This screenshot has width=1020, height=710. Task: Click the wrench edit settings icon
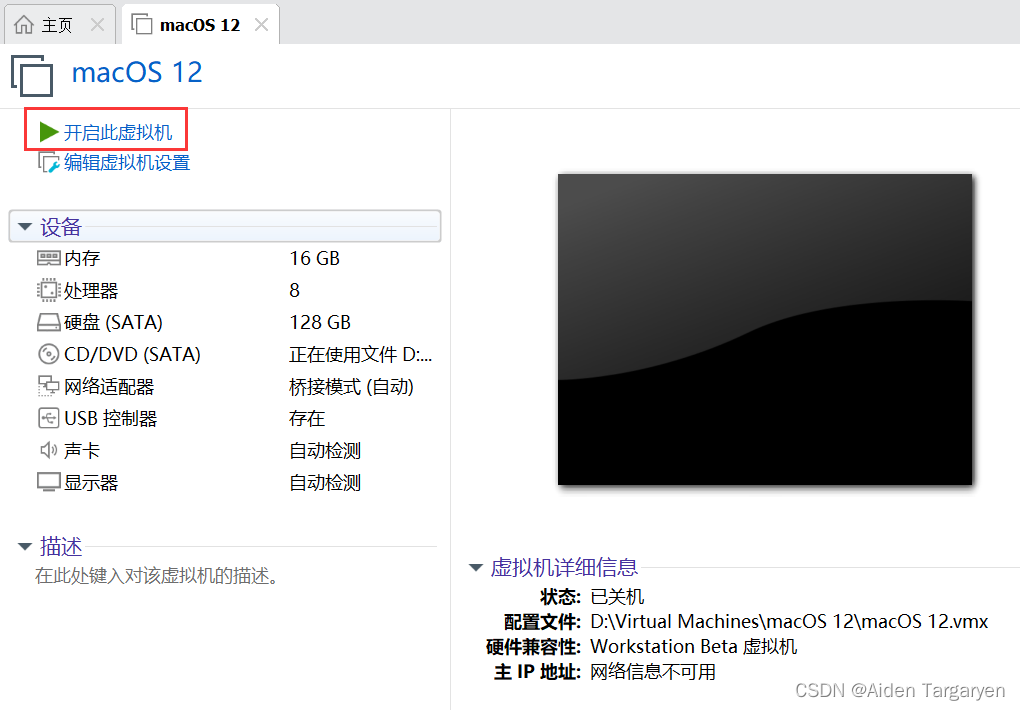tap(49, 162)
